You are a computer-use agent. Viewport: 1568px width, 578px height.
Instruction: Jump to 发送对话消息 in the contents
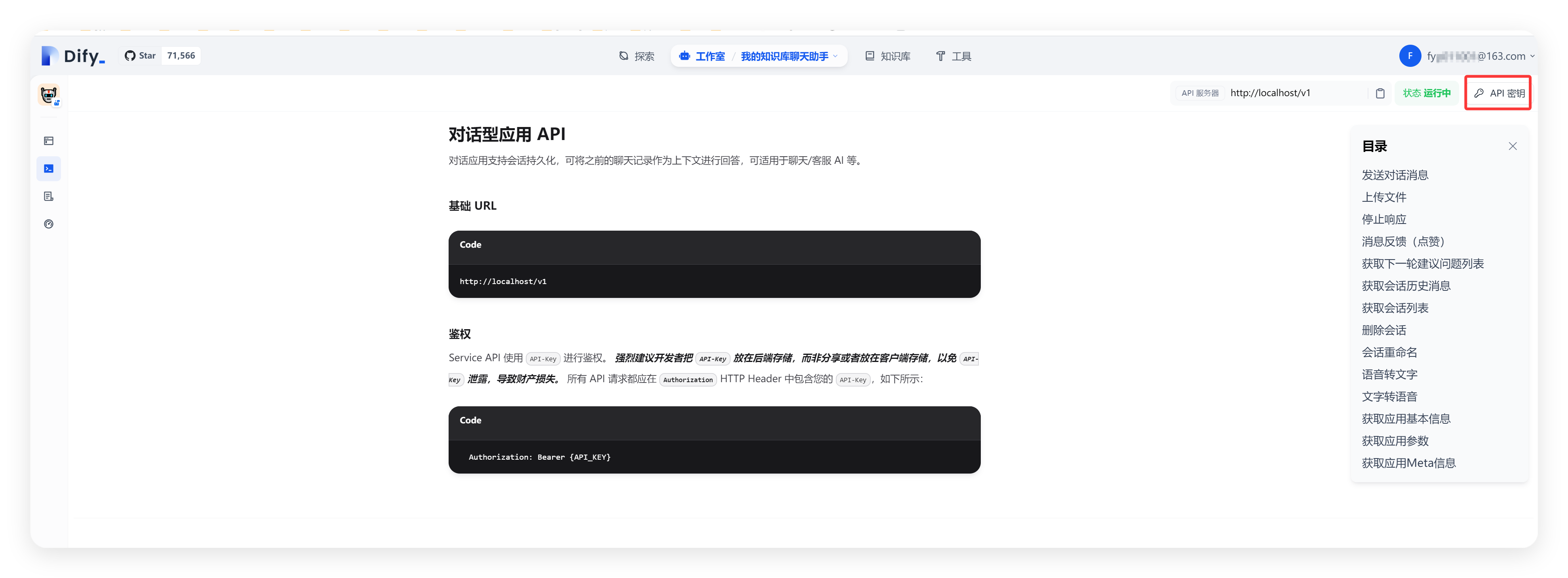1395,175
